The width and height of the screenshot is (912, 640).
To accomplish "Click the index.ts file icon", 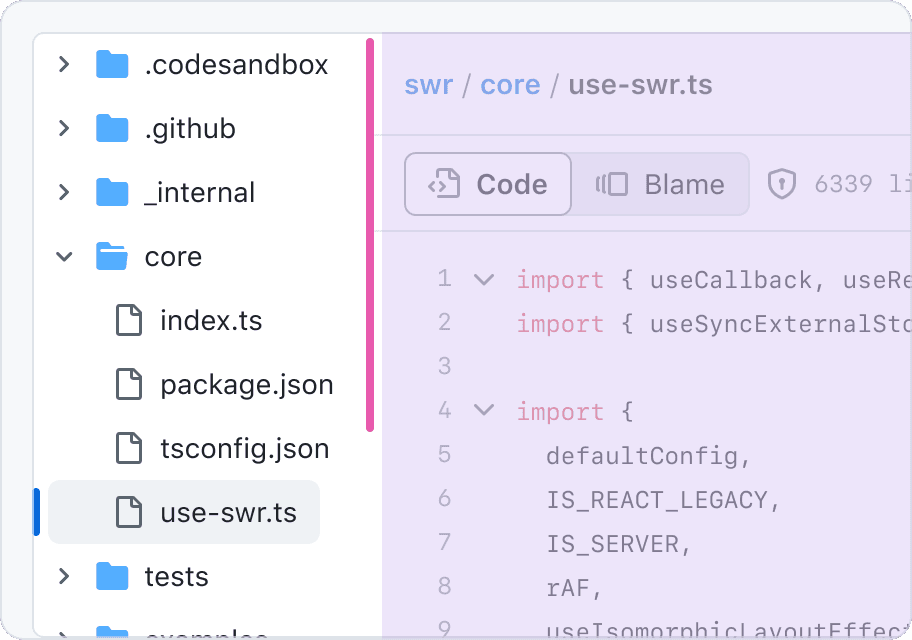I will tap(129, 321).
